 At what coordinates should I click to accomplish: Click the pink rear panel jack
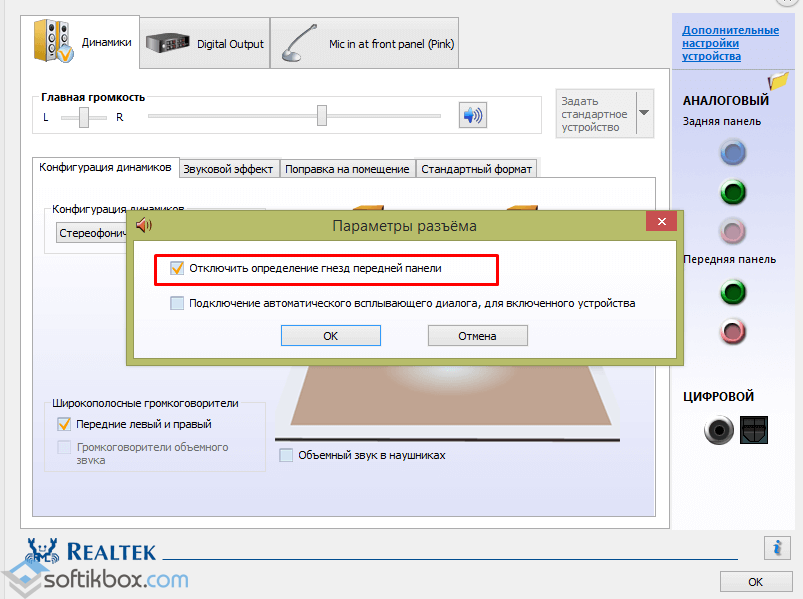pos(734,231)
